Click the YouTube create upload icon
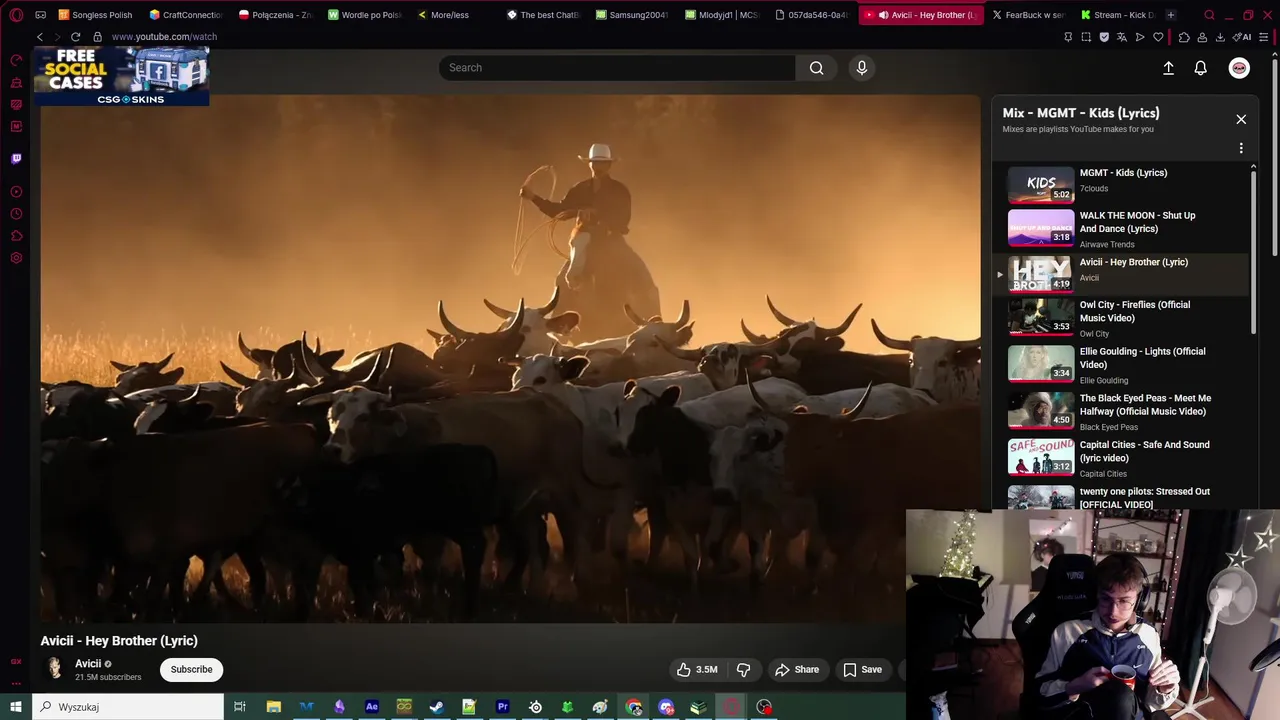This screenshot has height=720, width=1280. pyautogui.click(x=1168, y=68)
